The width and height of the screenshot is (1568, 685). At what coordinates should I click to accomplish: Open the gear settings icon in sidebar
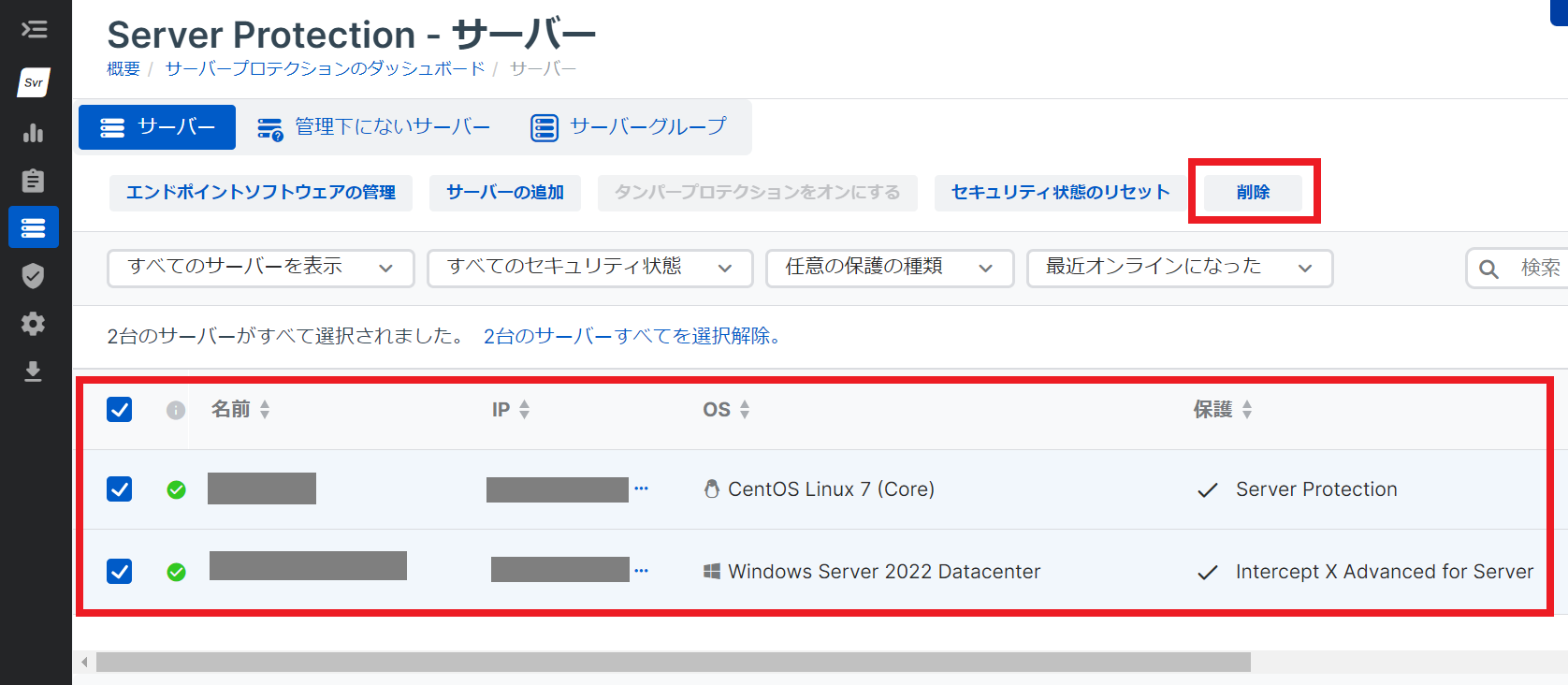coord(34,324)
